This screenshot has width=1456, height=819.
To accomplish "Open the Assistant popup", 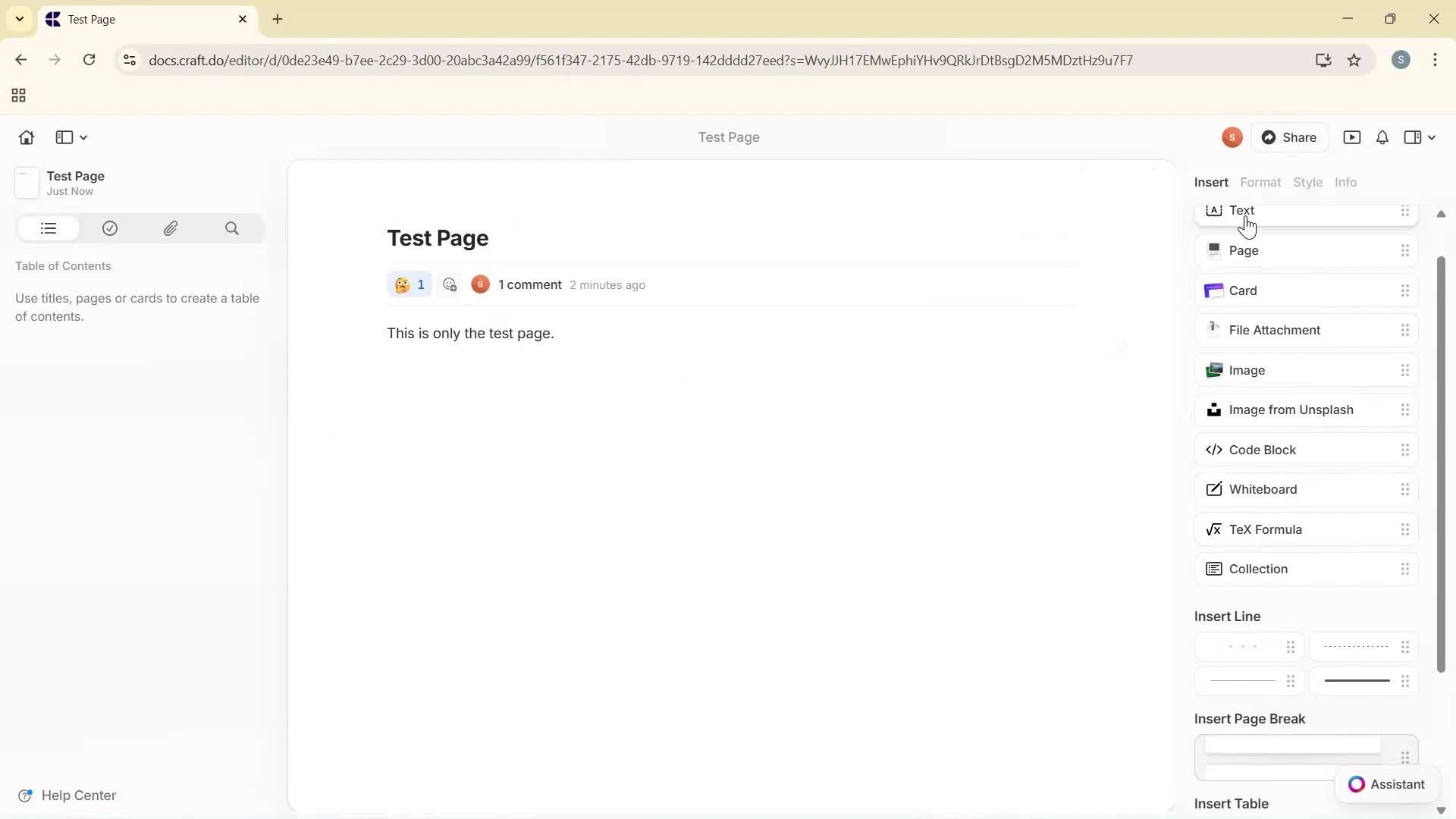I will (x=1387, y=784).
